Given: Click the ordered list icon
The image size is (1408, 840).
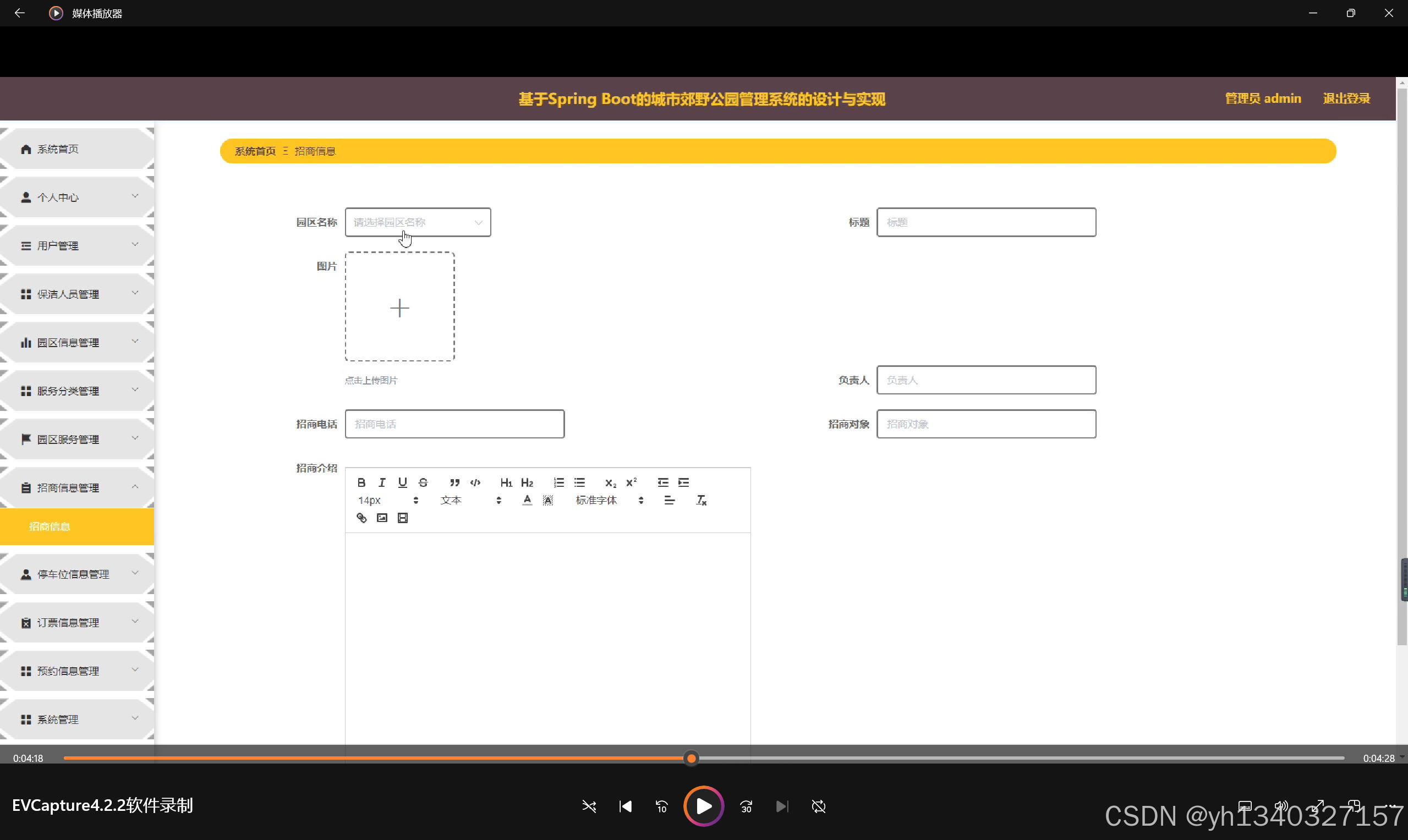Looking at the screenshot, I should click(558, 482).
